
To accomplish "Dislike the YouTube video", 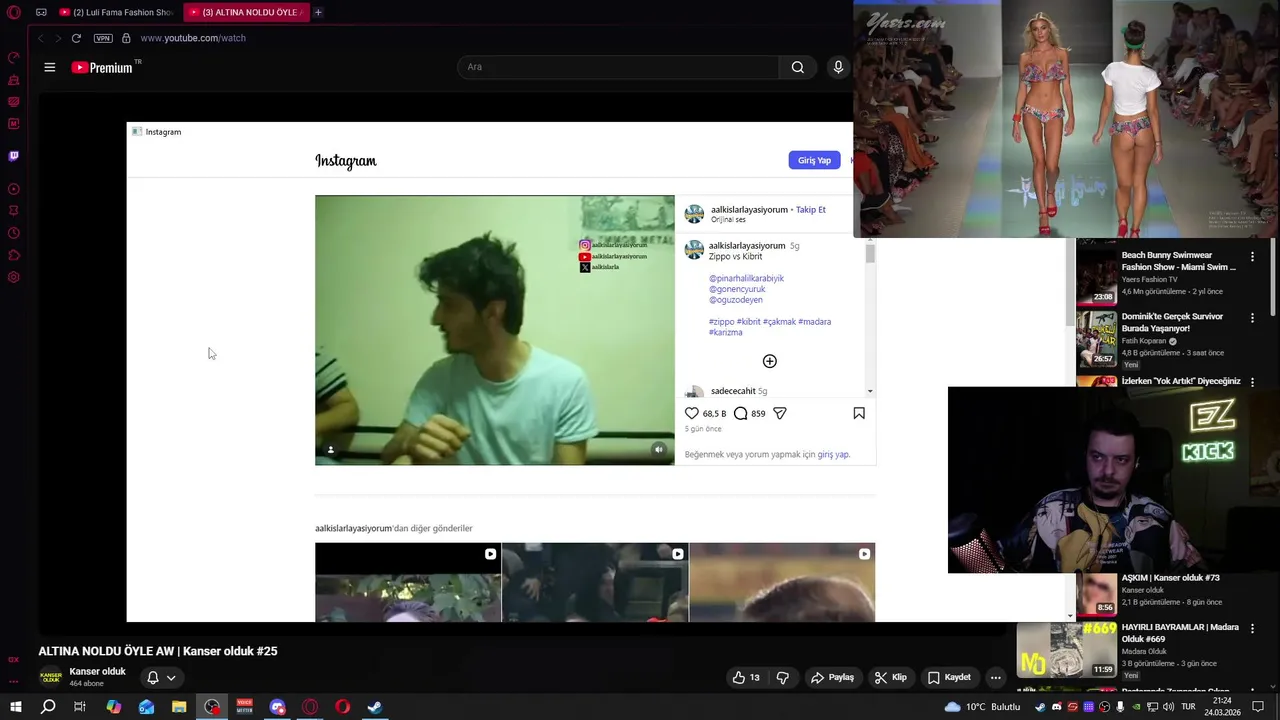I will coord(782,677).
